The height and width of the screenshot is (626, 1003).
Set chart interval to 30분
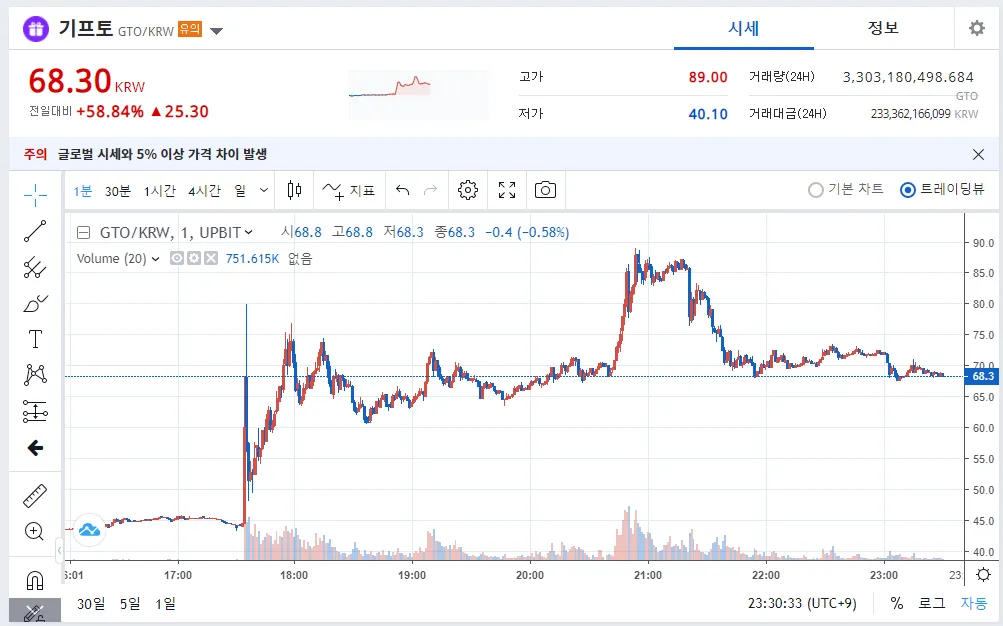118,191
